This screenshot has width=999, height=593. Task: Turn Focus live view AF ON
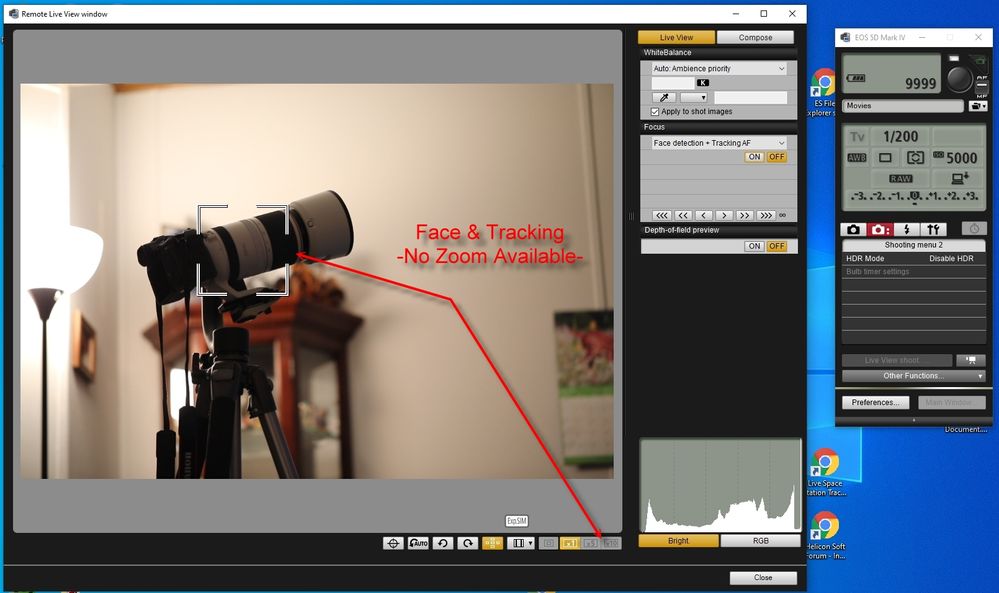click(x=754, y=157)
